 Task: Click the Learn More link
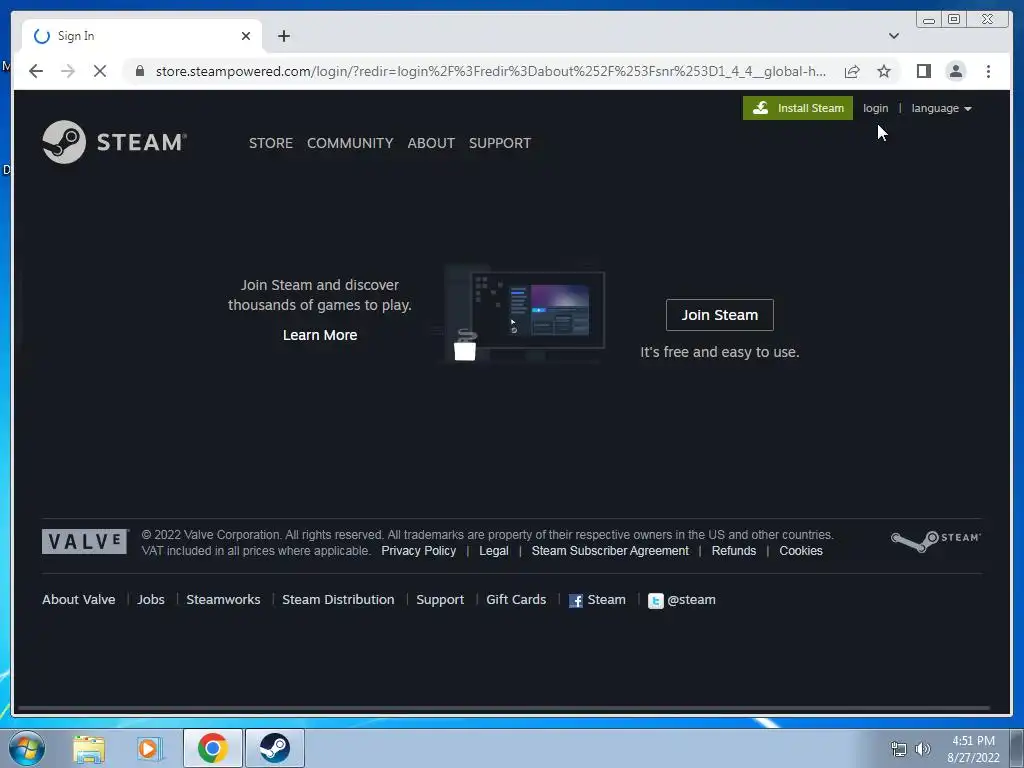(x=320, y=335)
